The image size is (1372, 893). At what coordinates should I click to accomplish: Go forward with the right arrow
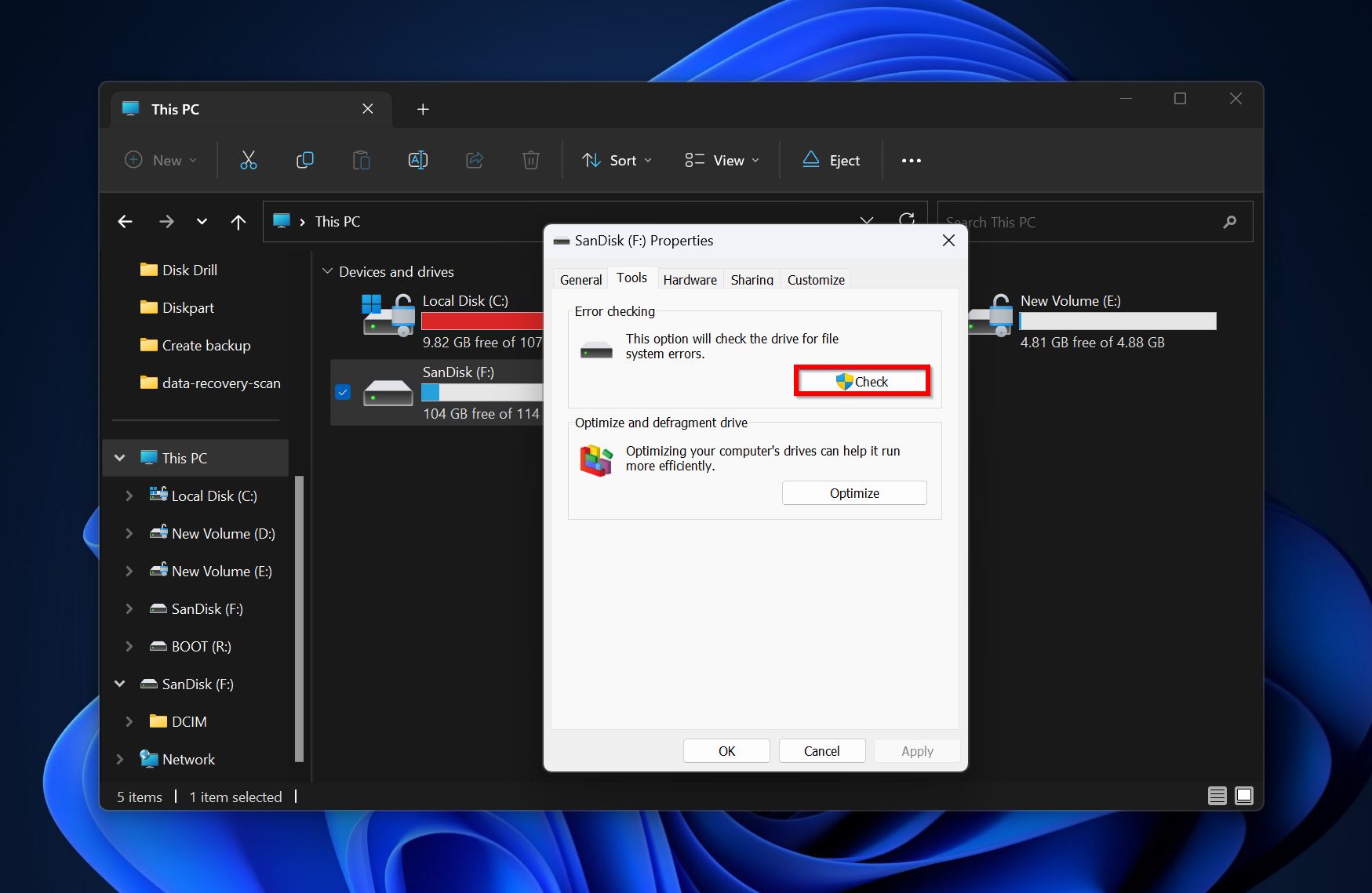166,222
